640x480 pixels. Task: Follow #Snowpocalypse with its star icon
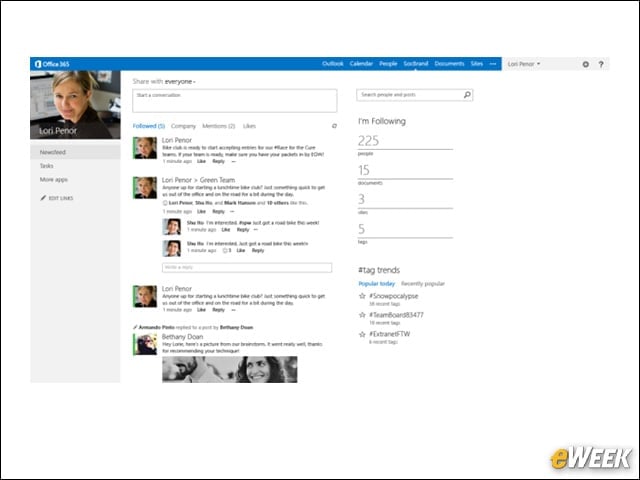coord(362,296)
